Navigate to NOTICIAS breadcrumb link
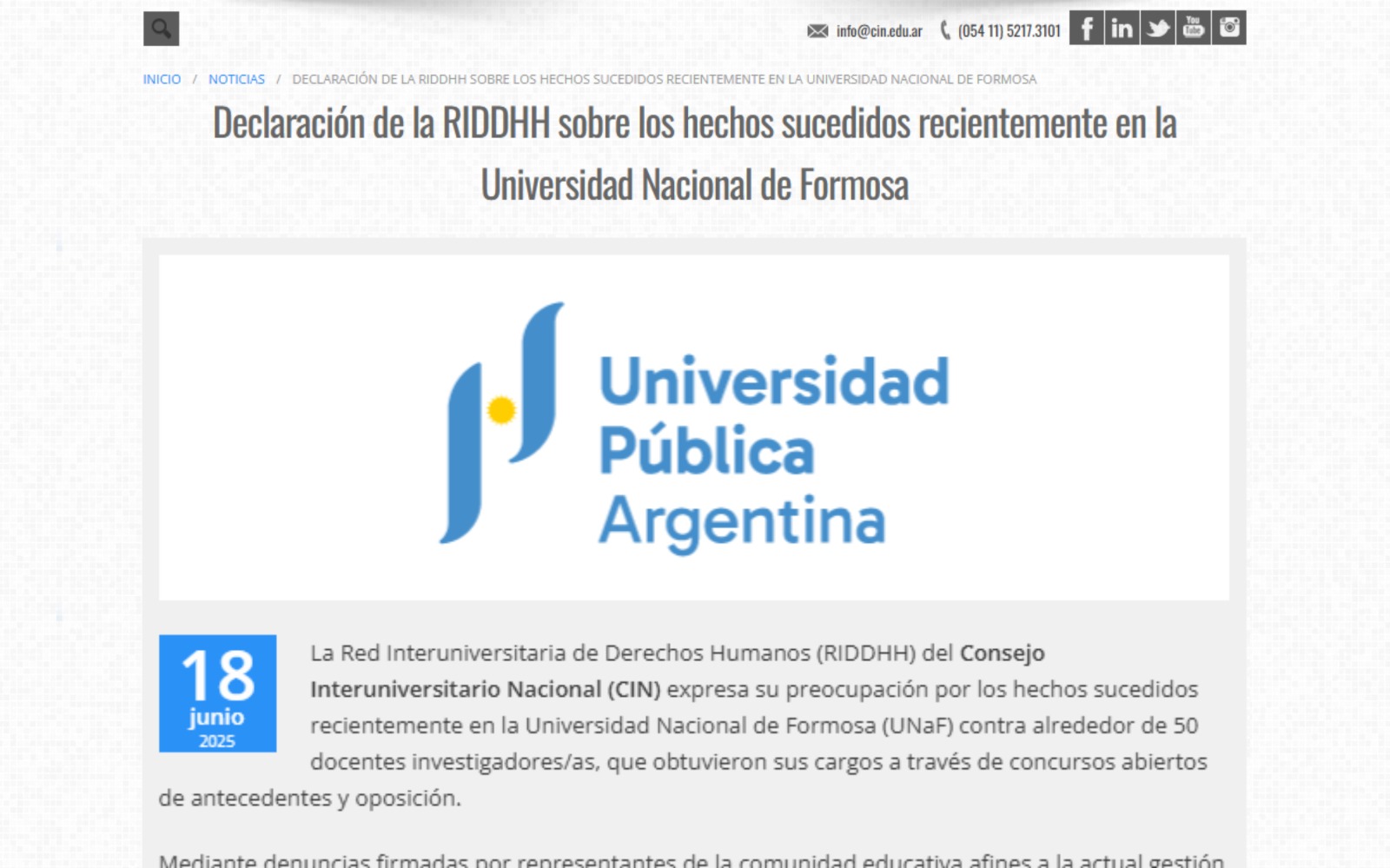The height and width of the screenshot is (868, 1390). pos(236,79)
